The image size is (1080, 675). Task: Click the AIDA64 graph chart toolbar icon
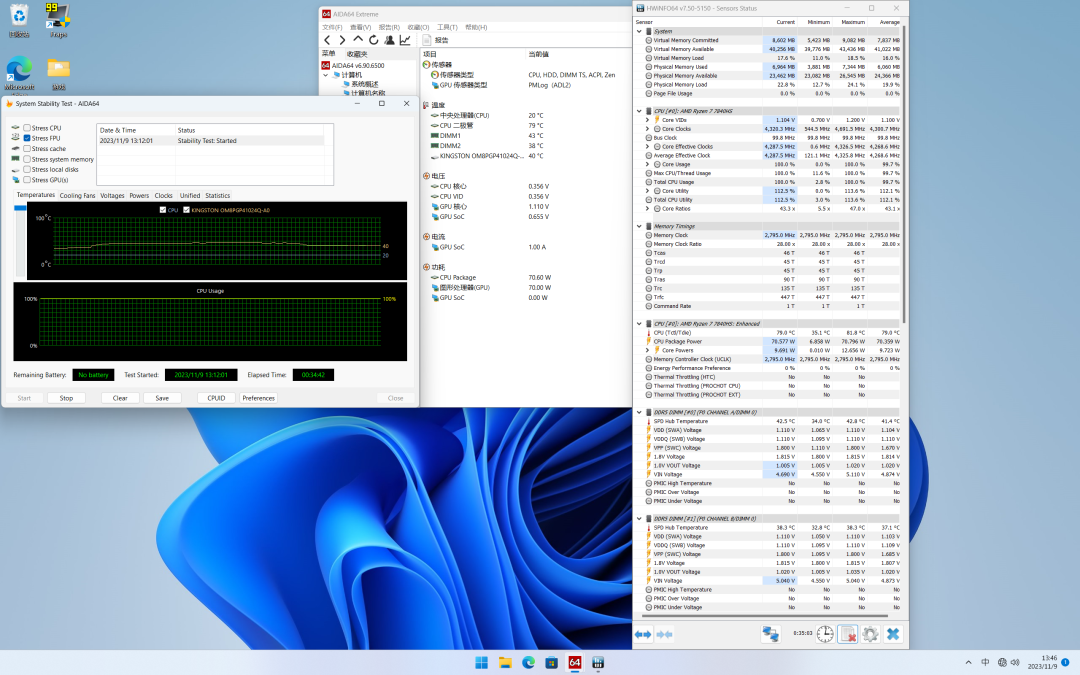405,40
